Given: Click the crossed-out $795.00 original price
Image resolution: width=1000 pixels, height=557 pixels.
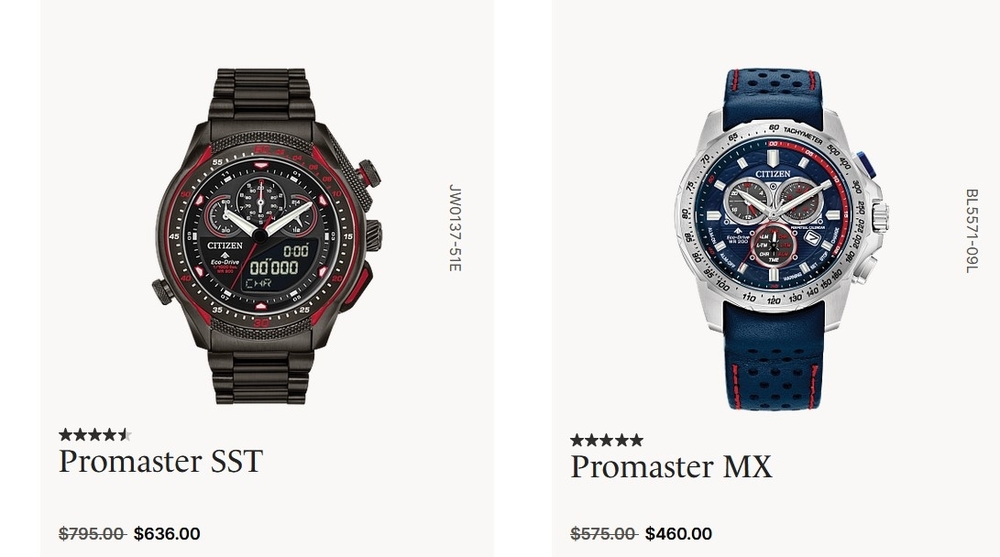Looking at the screenshot, I should point(92,533).
